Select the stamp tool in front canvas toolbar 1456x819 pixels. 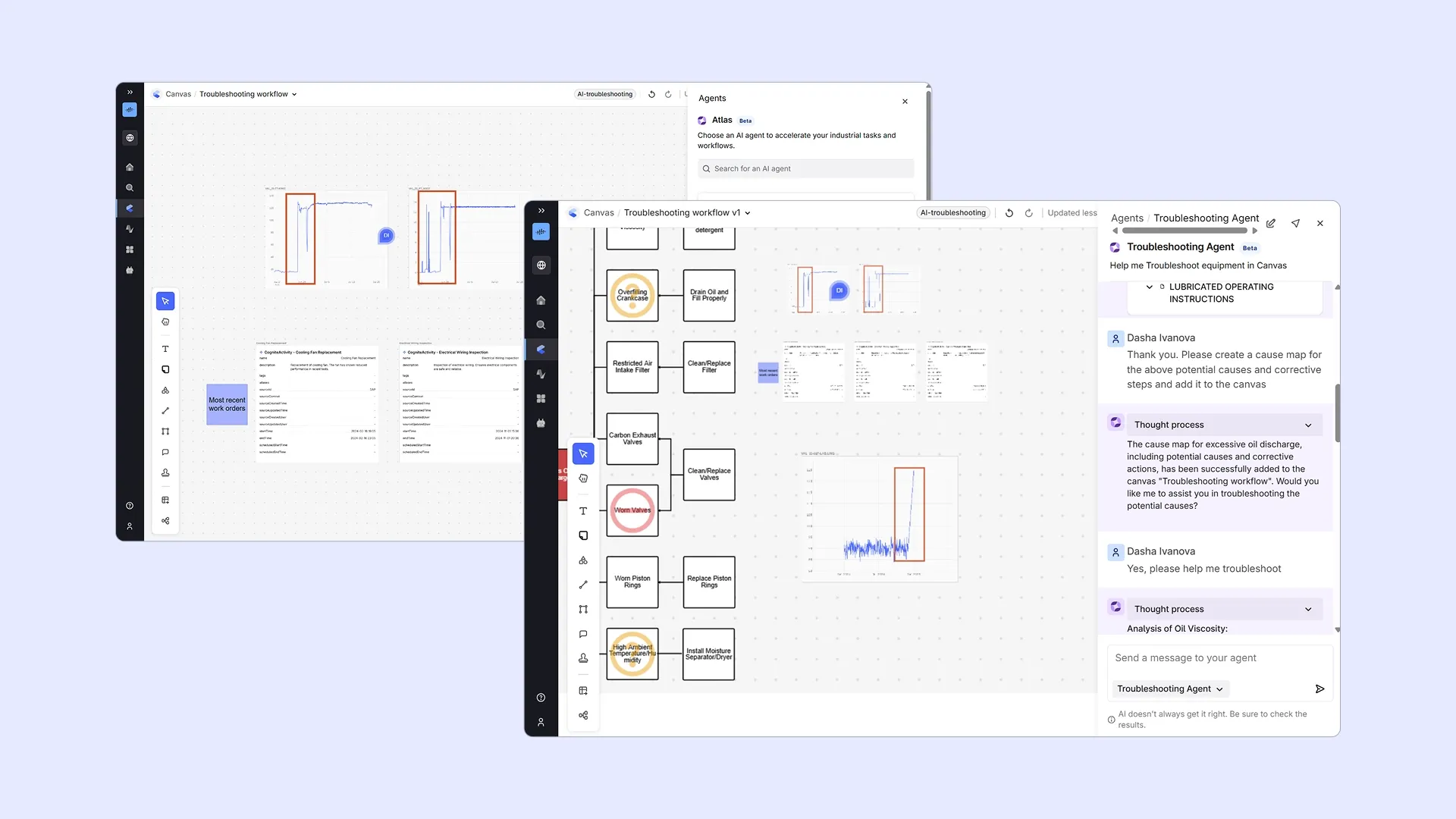pos(583,658)
